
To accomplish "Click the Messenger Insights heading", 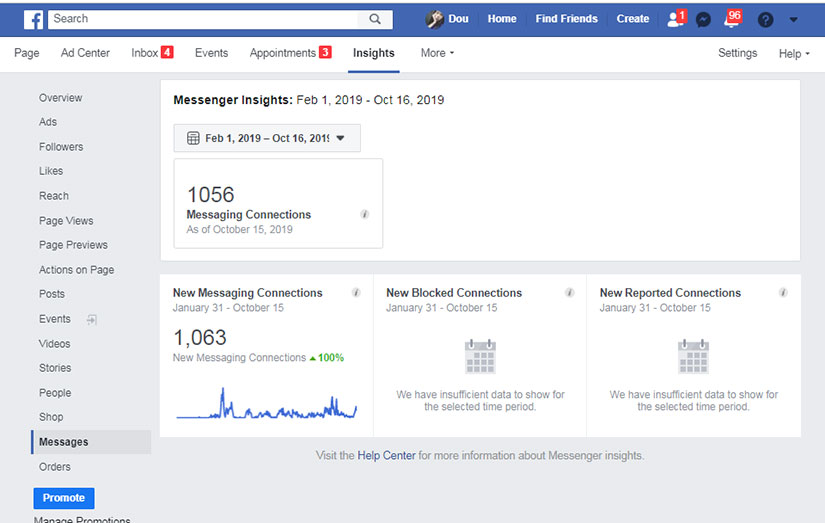I will [x=309, y=100].
